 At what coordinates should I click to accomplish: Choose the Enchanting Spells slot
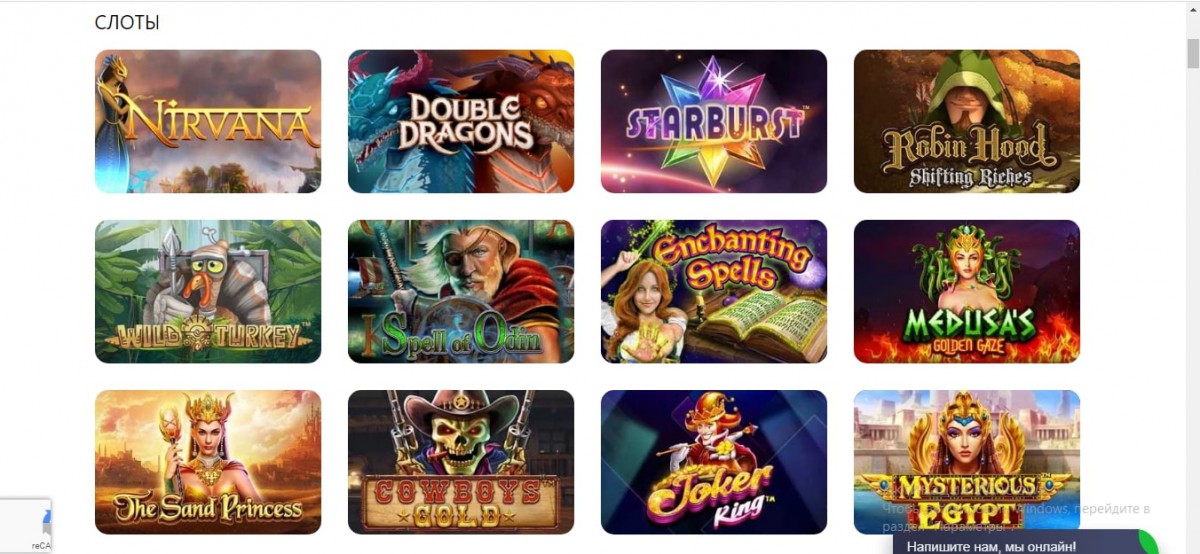pos(714,291)
